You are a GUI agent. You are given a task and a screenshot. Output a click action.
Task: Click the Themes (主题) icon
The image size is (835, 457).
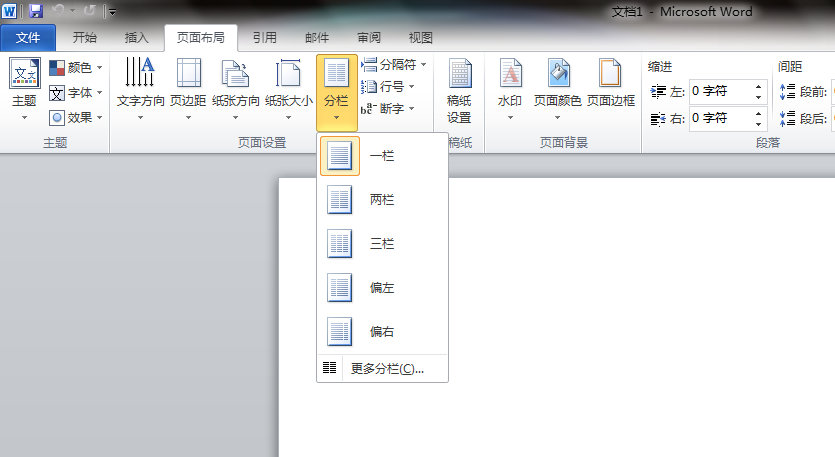coord(24,74)
